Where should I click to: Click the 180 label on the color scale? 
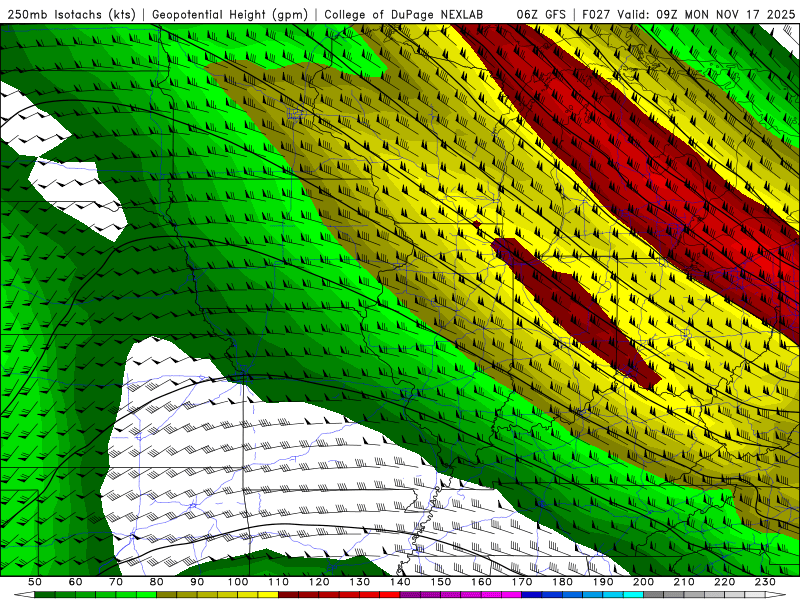tap(562, 582)
